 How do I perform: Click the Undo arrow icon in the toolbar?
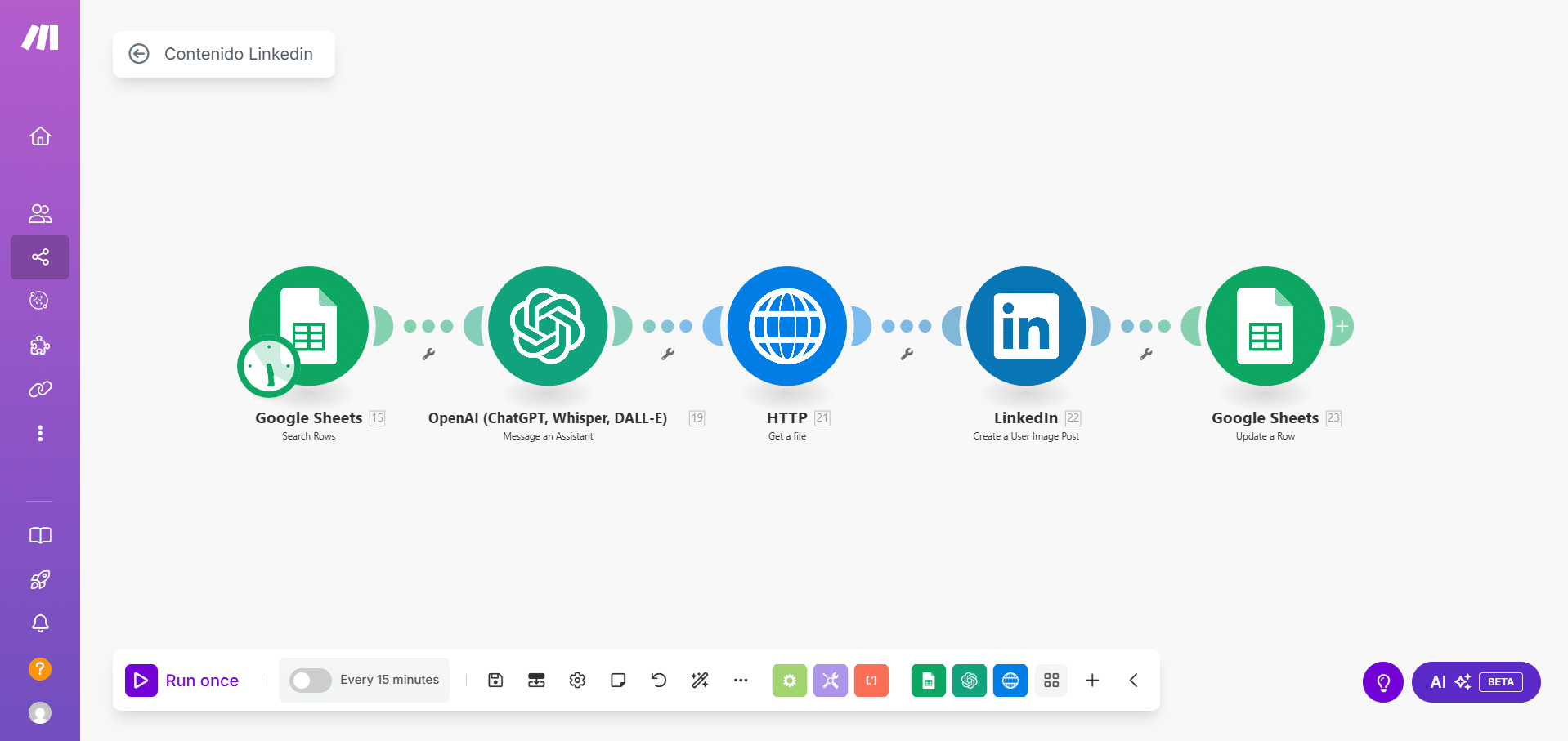(659, 681)
